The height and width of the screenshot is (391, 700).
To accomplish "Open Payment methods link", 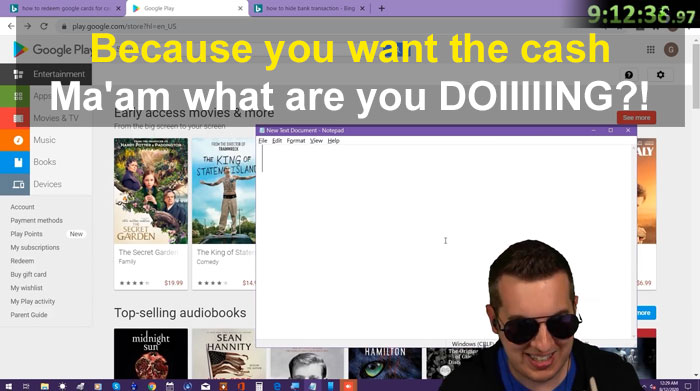I will click(37, 220).
